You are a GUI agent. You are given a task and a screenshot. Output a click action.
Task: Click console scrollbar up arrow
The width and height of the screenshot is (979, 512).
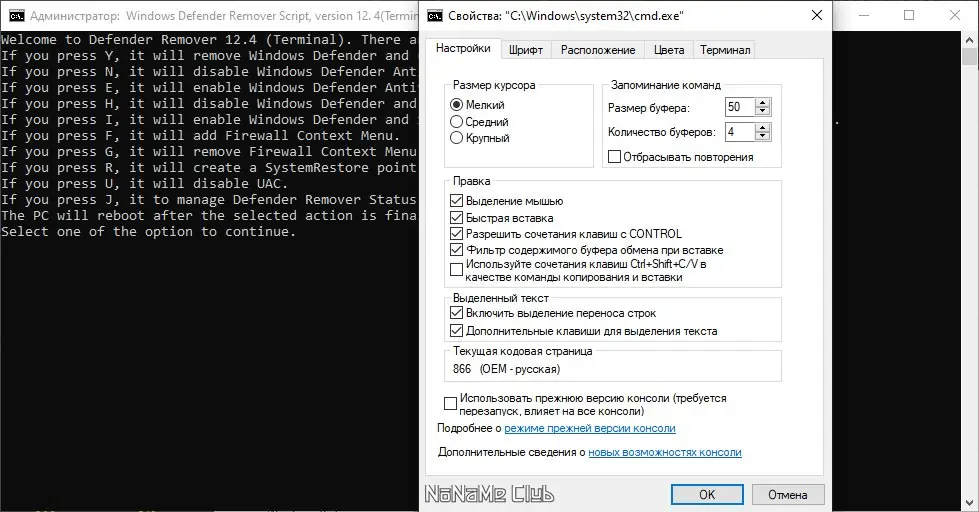970,40
